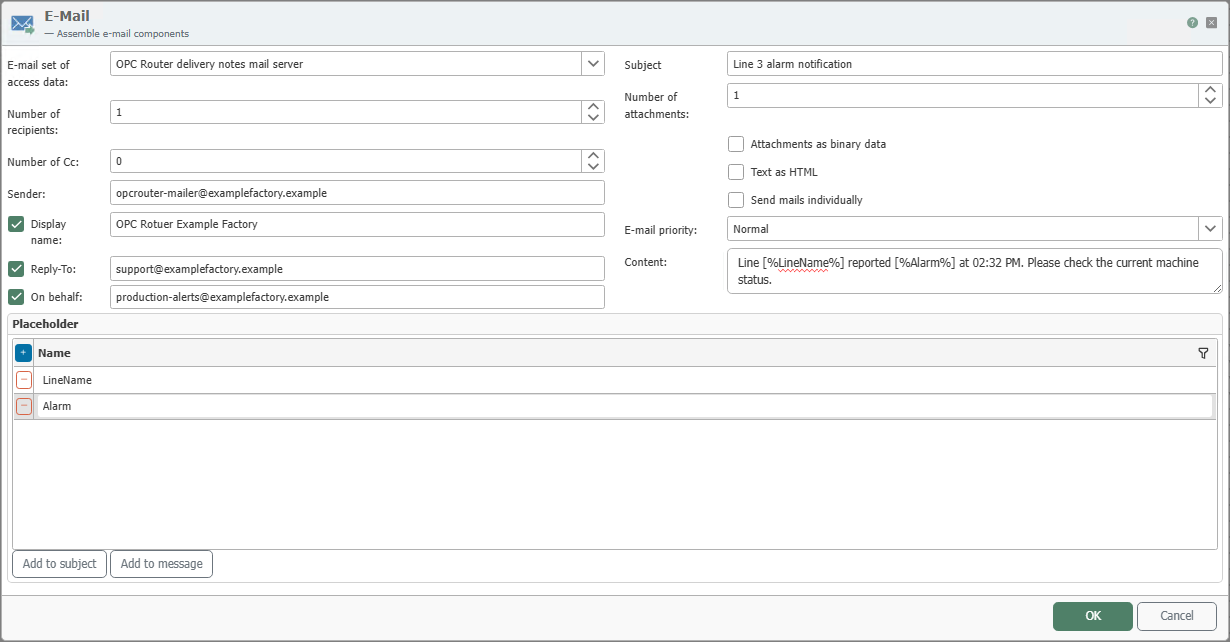Viewport: 1230px width, 642px height.
Task: Decrease number of Cc
Action: pos(594,167)
